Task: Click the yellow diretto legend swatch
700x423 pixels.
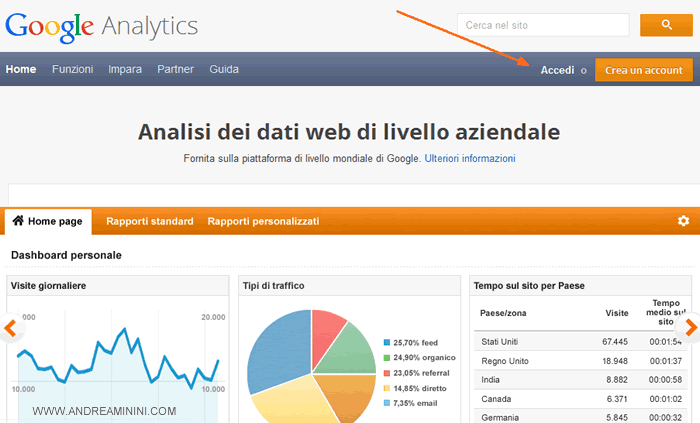Action: (387, 388)
